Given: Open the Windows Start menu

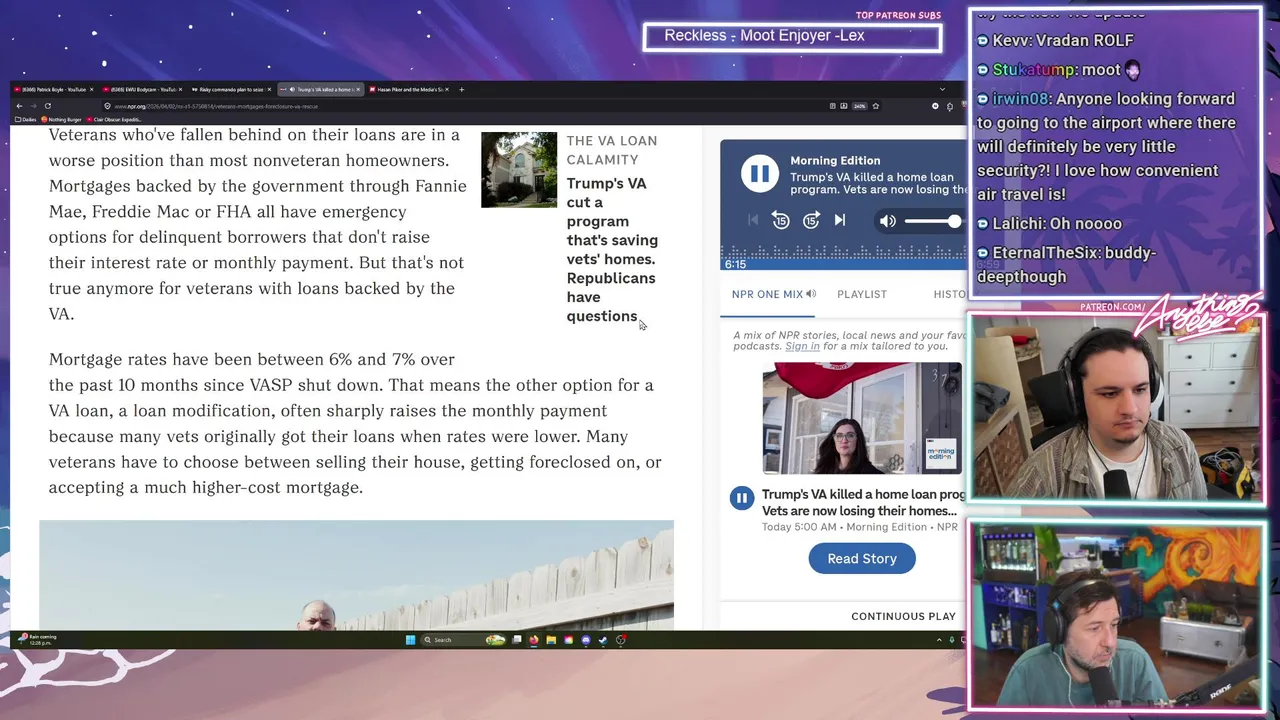Looking at the screenshot, I should (x=410, y=640).
